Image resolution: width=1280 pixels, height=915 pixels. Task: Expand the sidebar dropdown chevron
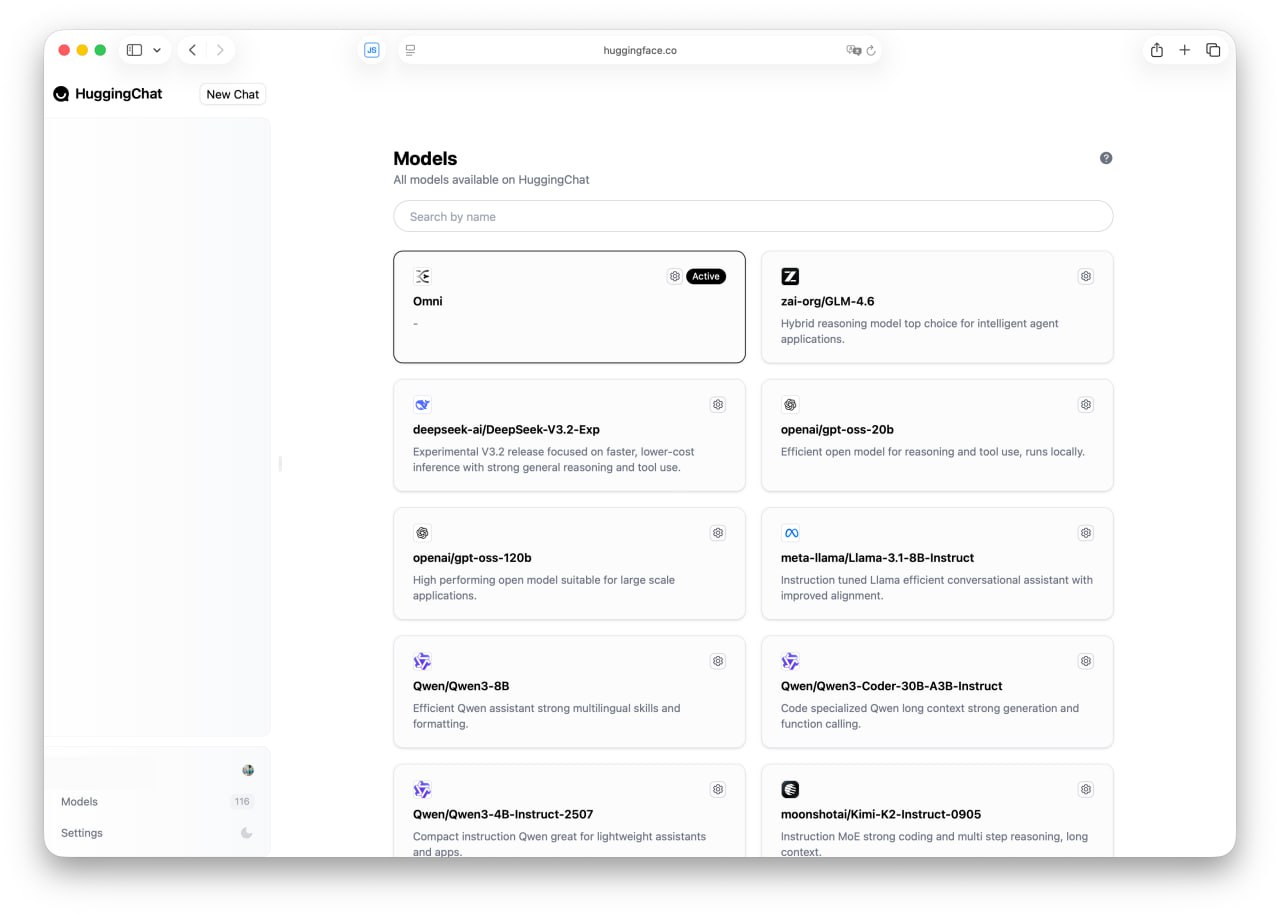157,50
